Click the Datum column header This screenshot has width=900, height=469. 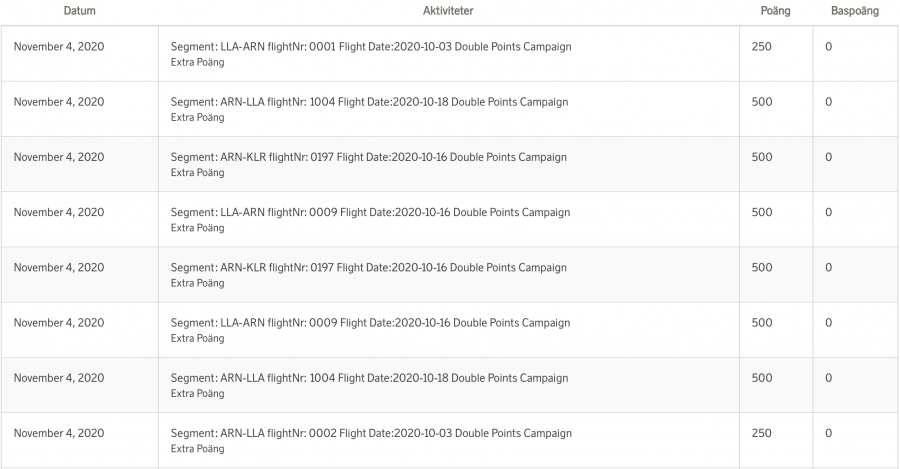click(80, 11)
